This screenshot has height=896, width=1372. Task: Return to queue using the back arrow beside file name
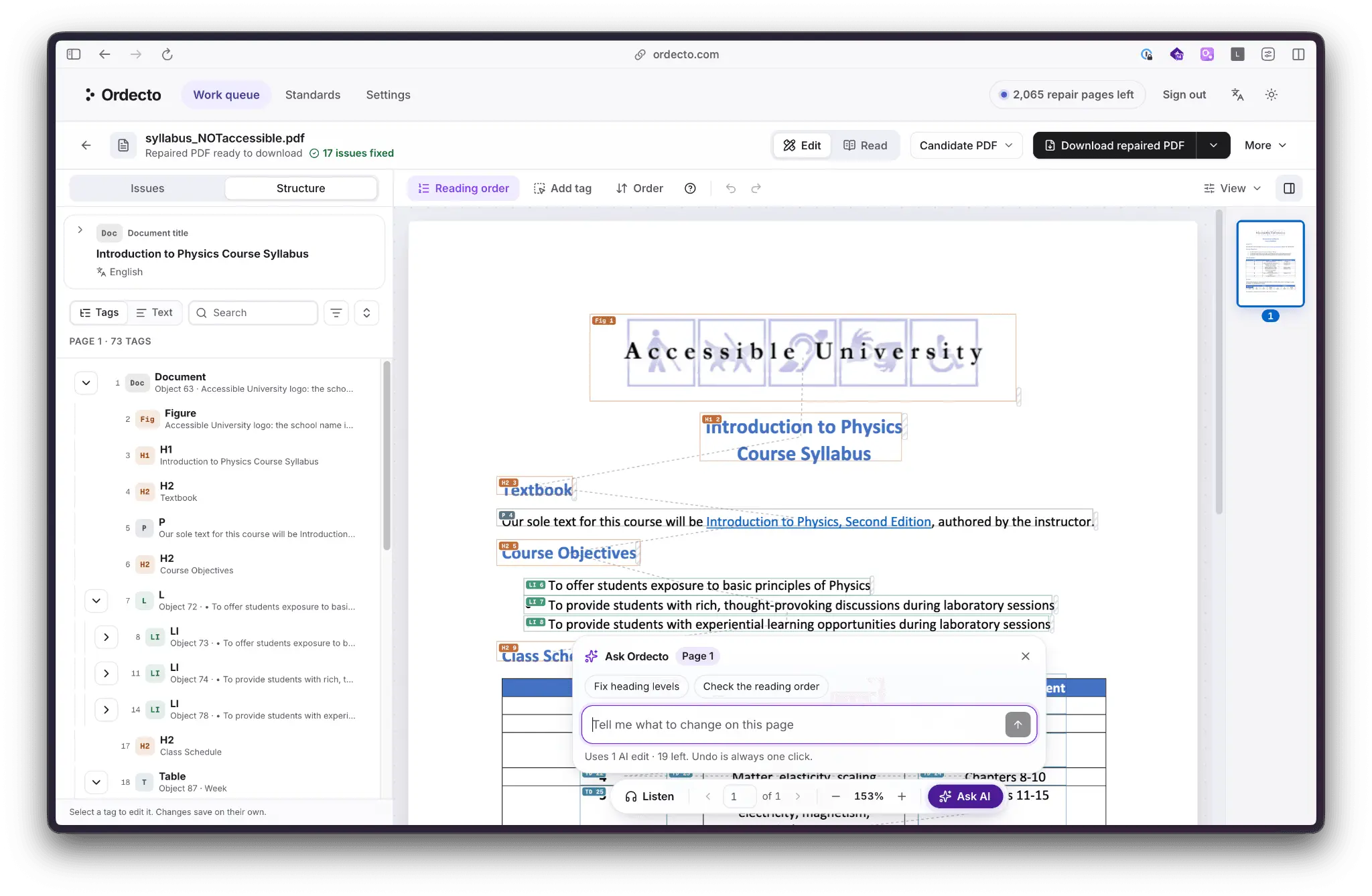(86, 145)
